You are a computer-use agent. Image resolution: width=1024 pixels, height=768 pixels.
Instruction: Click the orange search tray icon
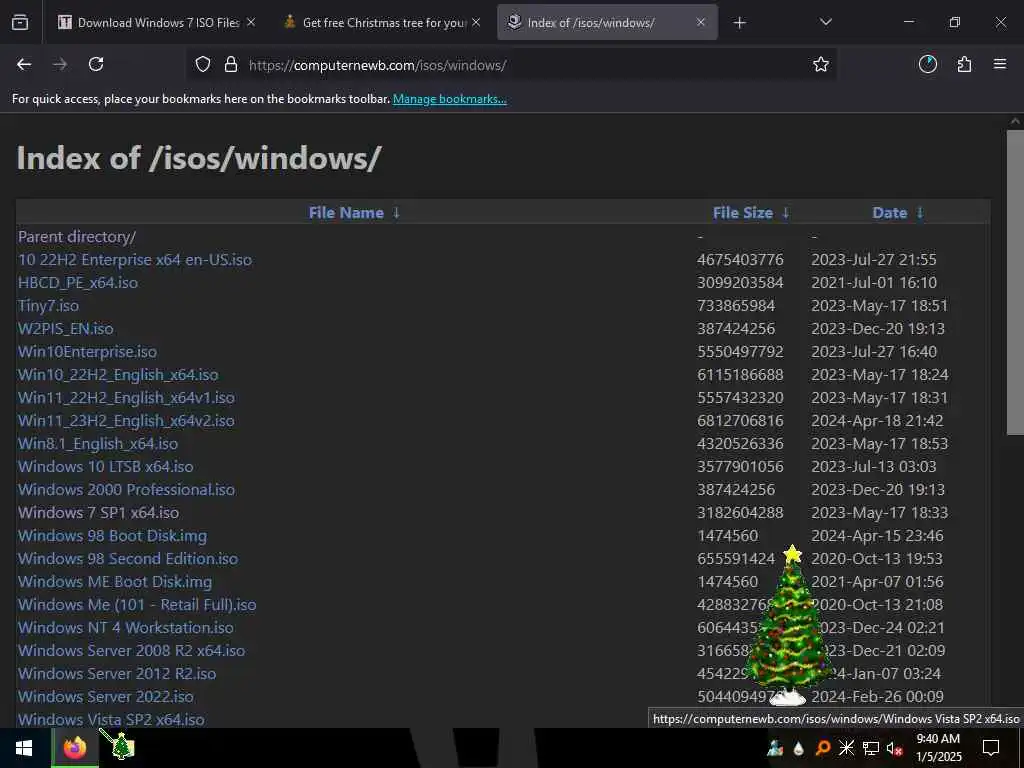pyautogui.click(x=823, y=748)
